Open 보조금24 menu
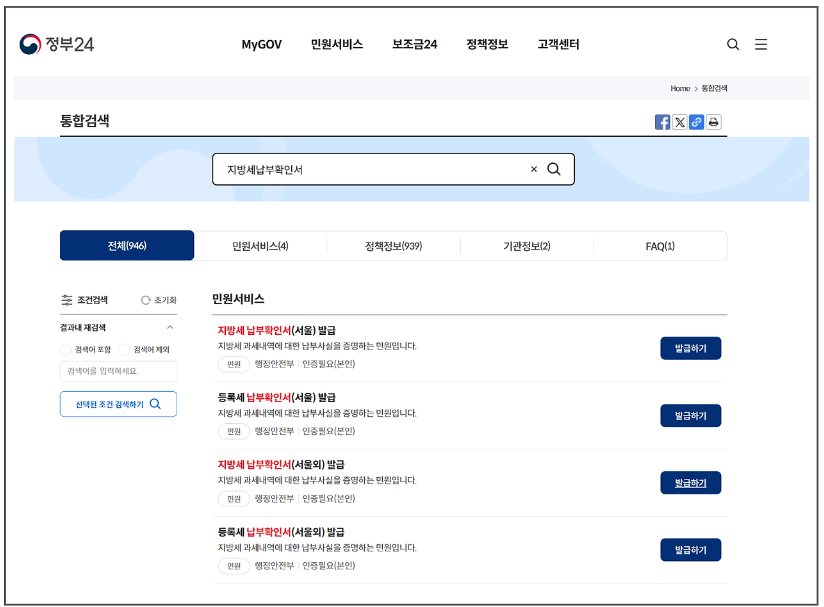The image size is (824, 607). pyautogui.click(x=415, y=45)
